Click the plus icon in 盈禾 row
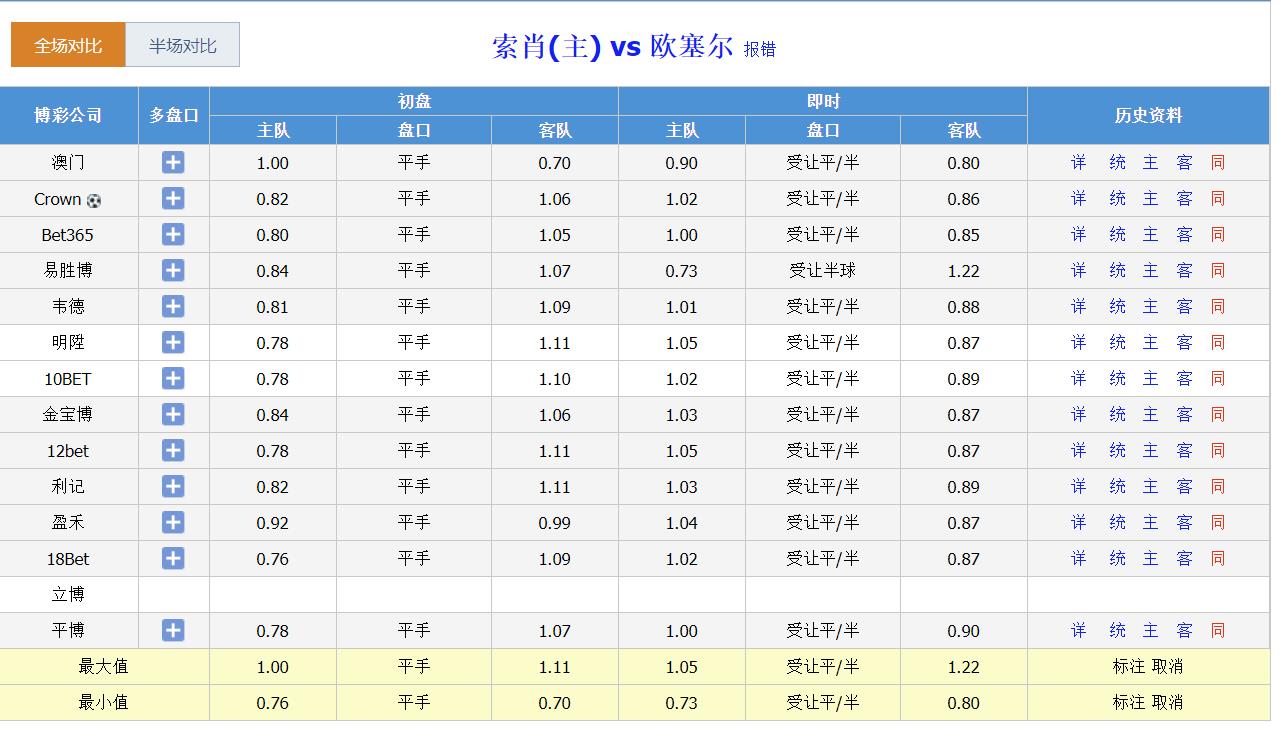 (173, 523)
